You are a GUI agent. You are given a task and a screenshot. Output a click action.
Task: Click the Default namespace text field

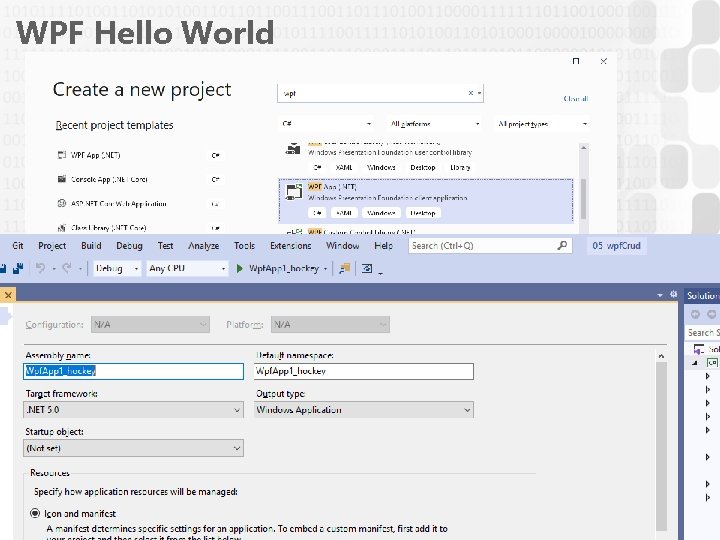(364, 371)
